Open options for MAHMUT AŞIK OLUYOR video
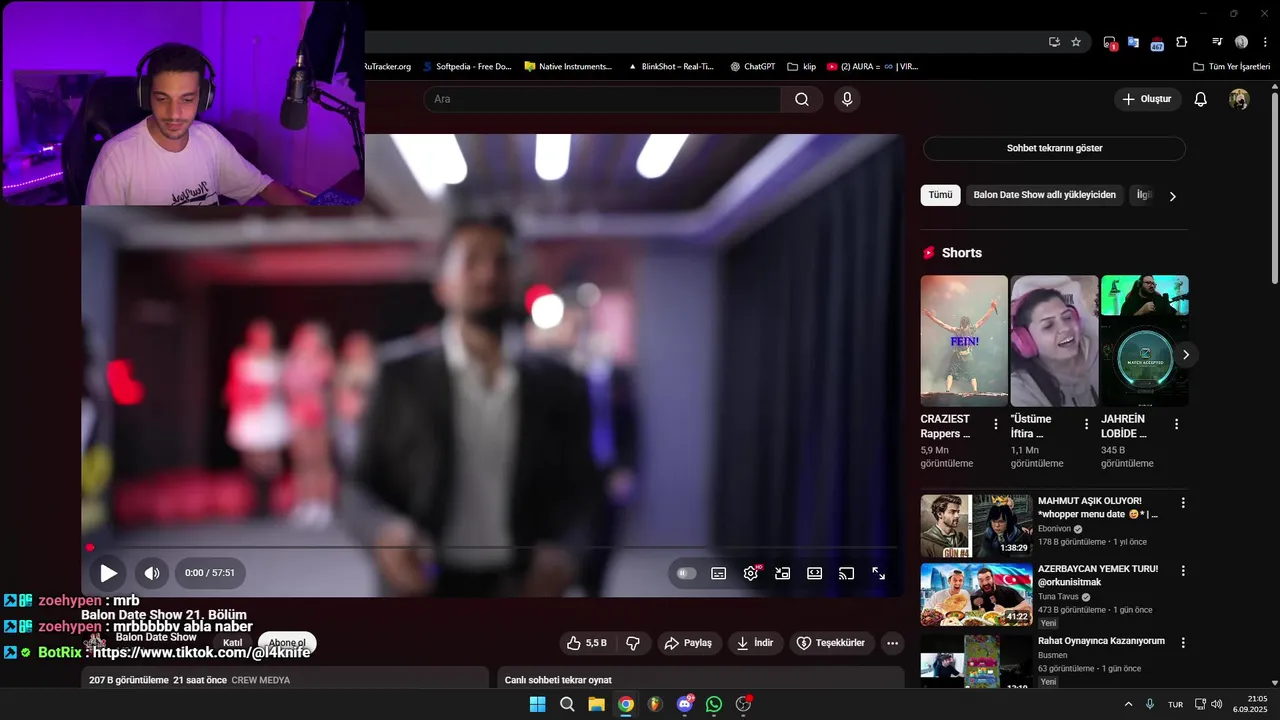 [x=1183, y=503]
